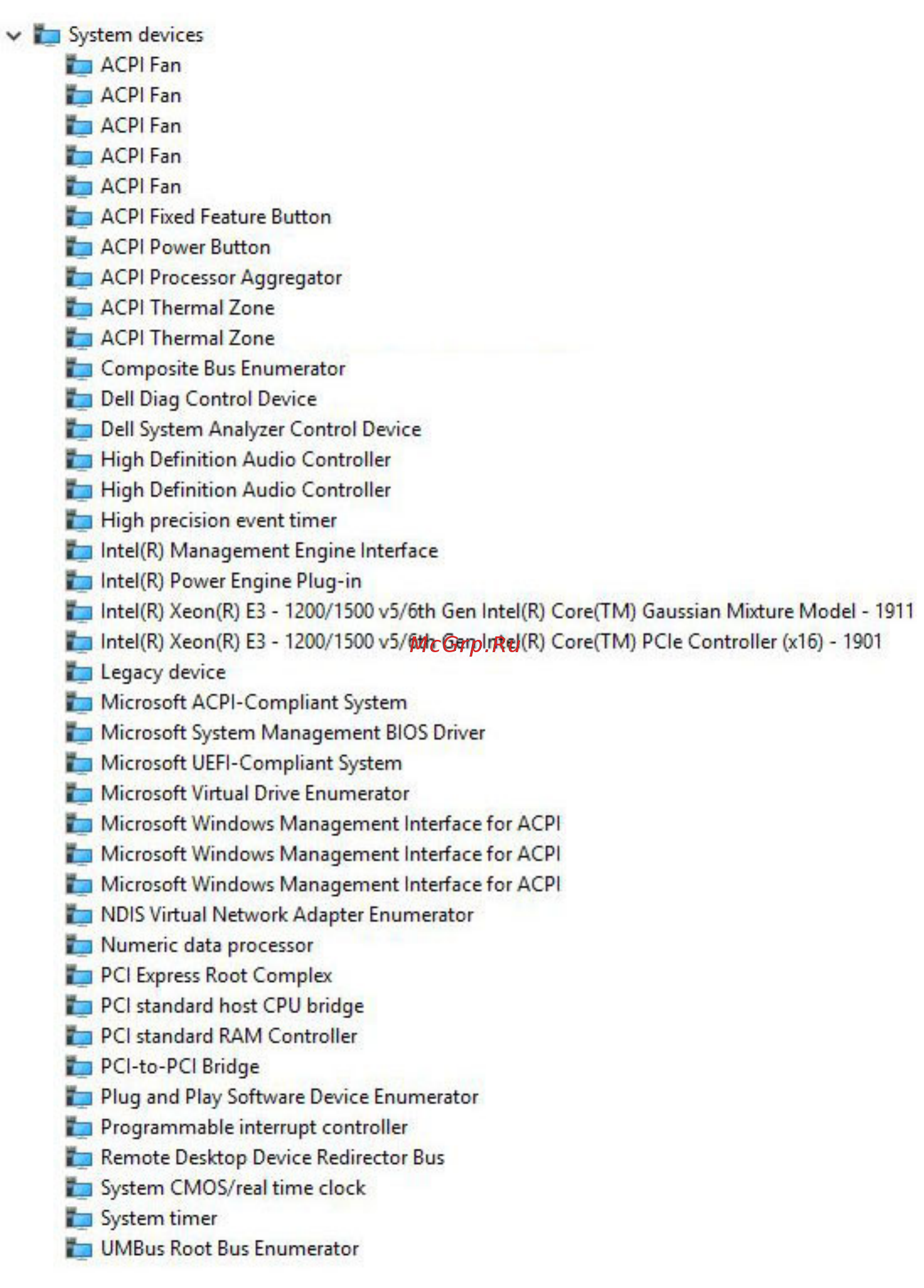Select the Gaussian Mixture Model - 1911 entry
Viewport: 924px width, 1288px height.
point(508,611)
